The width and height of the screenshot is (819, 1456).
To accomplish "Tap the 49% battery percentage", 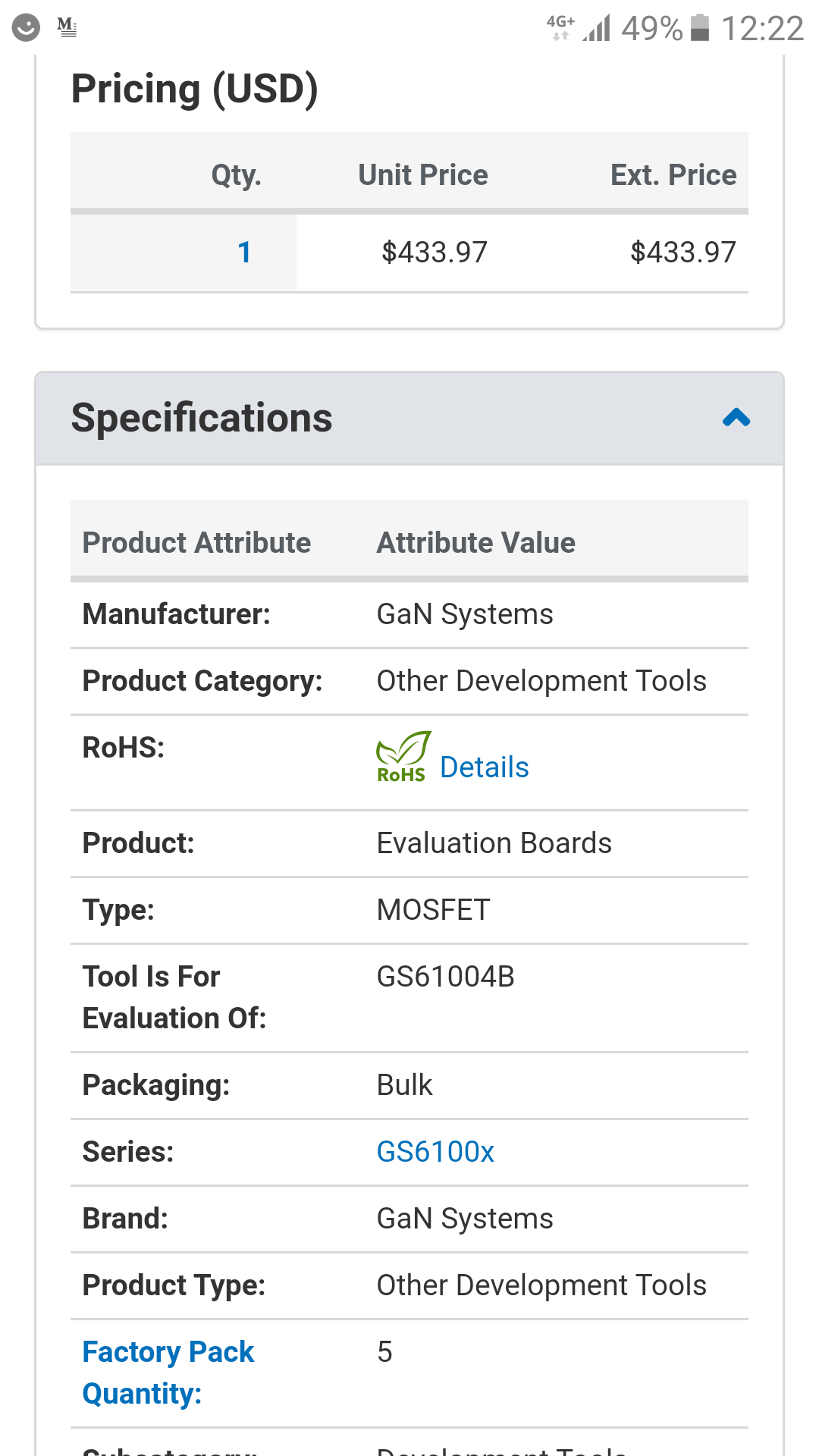I will (652, 29).
